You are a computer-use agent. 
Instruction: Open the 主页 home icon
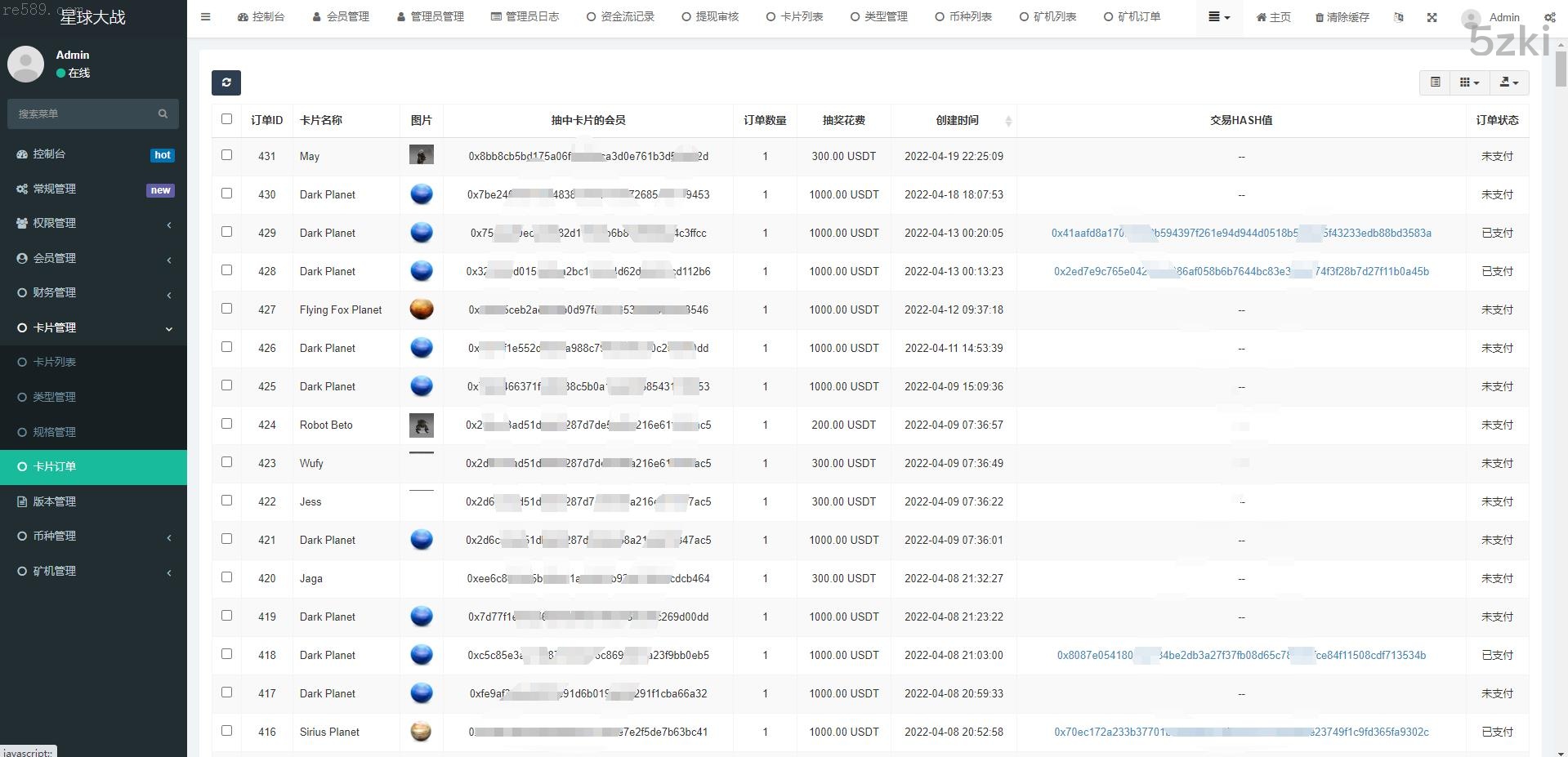tap(1261, 17)
